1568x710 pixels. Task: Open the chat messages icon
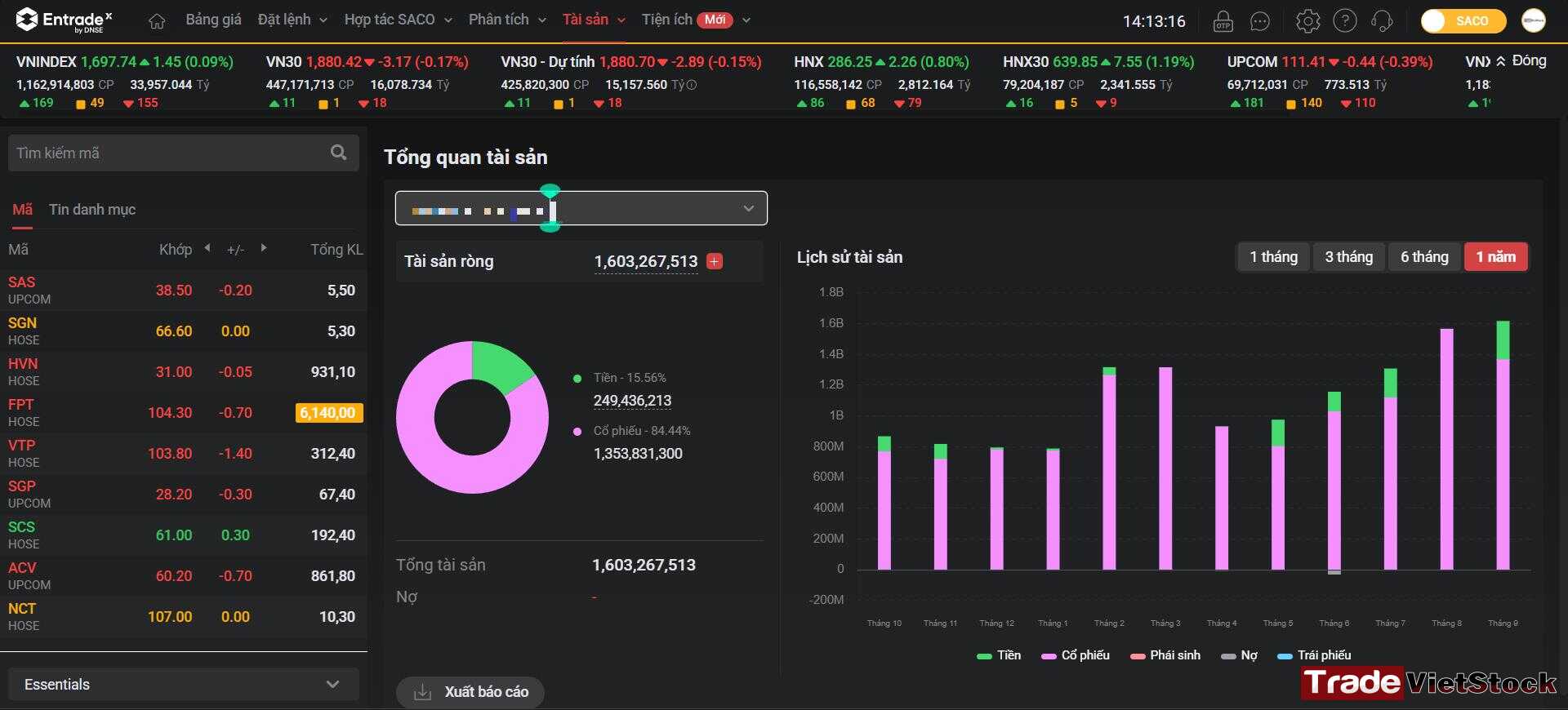coord(1260,21)
